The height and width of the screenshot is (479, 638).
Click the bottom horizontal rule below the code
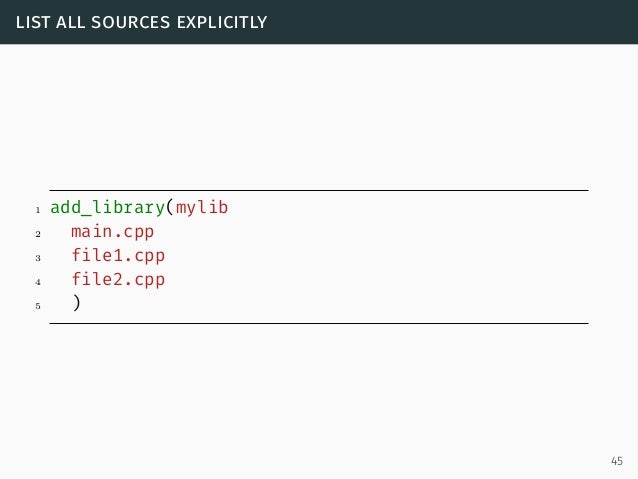[x=318, y=323]
